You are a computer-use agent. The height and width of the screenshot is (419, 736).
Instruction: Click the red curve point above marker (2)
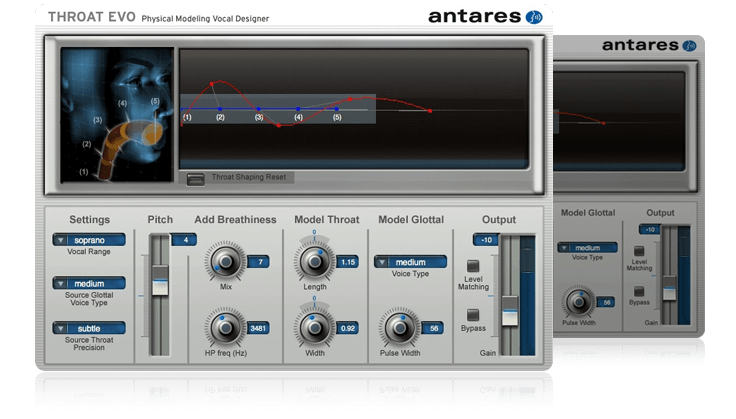[212, 84]
